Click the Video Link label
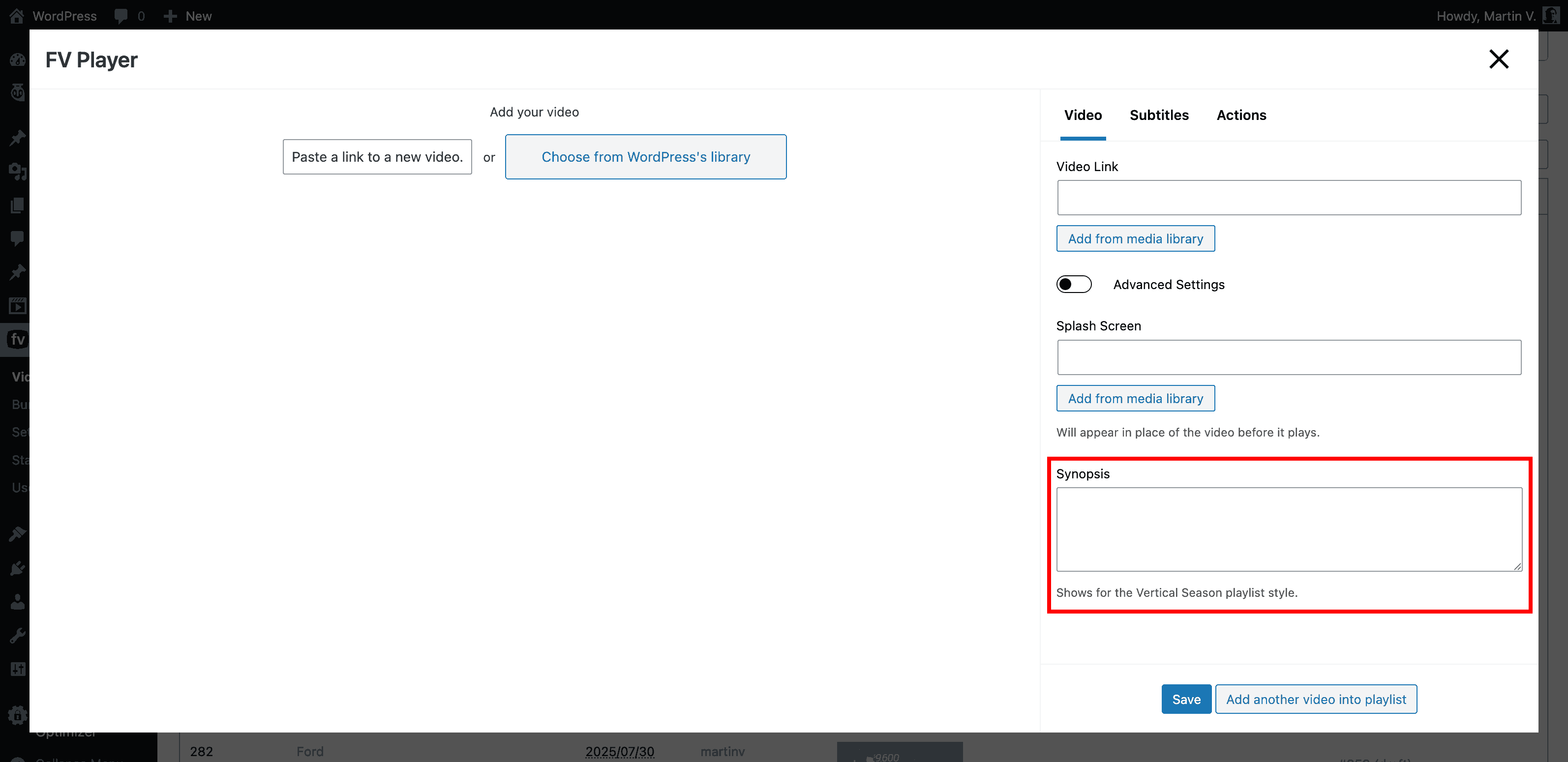The width and height of the screenshot is (1568, 762). click(1087, 166)
